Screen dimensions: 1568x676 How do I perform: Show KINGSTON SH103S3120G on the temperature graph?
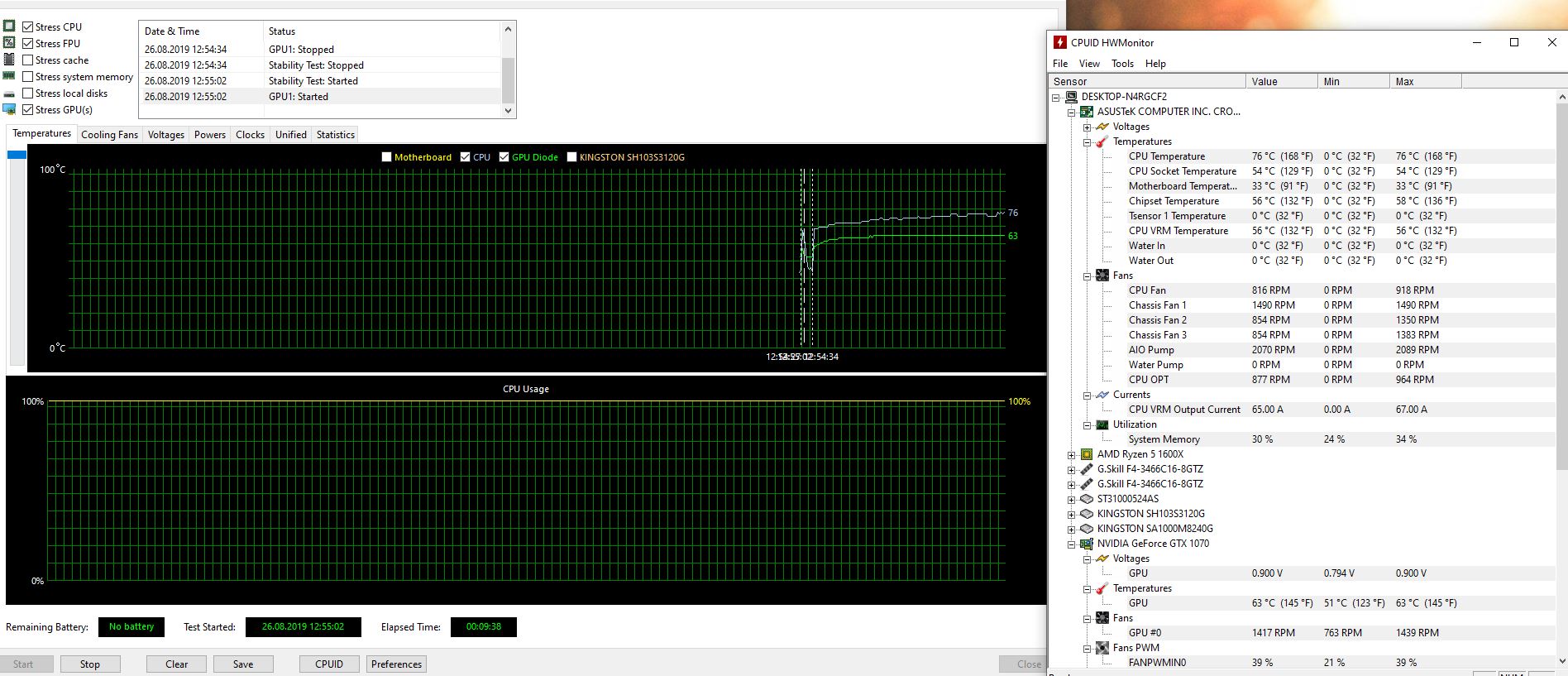[x=571, y=157]
